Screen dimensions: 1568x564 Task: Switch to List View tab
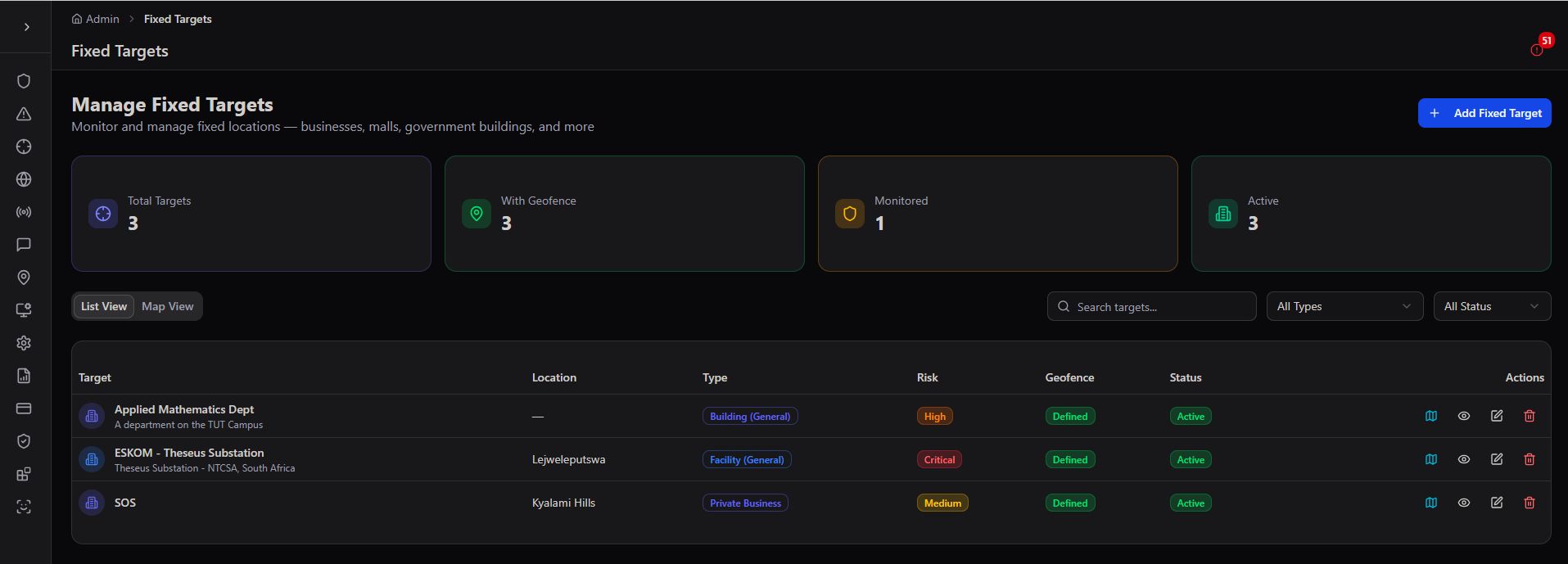pos(104,306)
